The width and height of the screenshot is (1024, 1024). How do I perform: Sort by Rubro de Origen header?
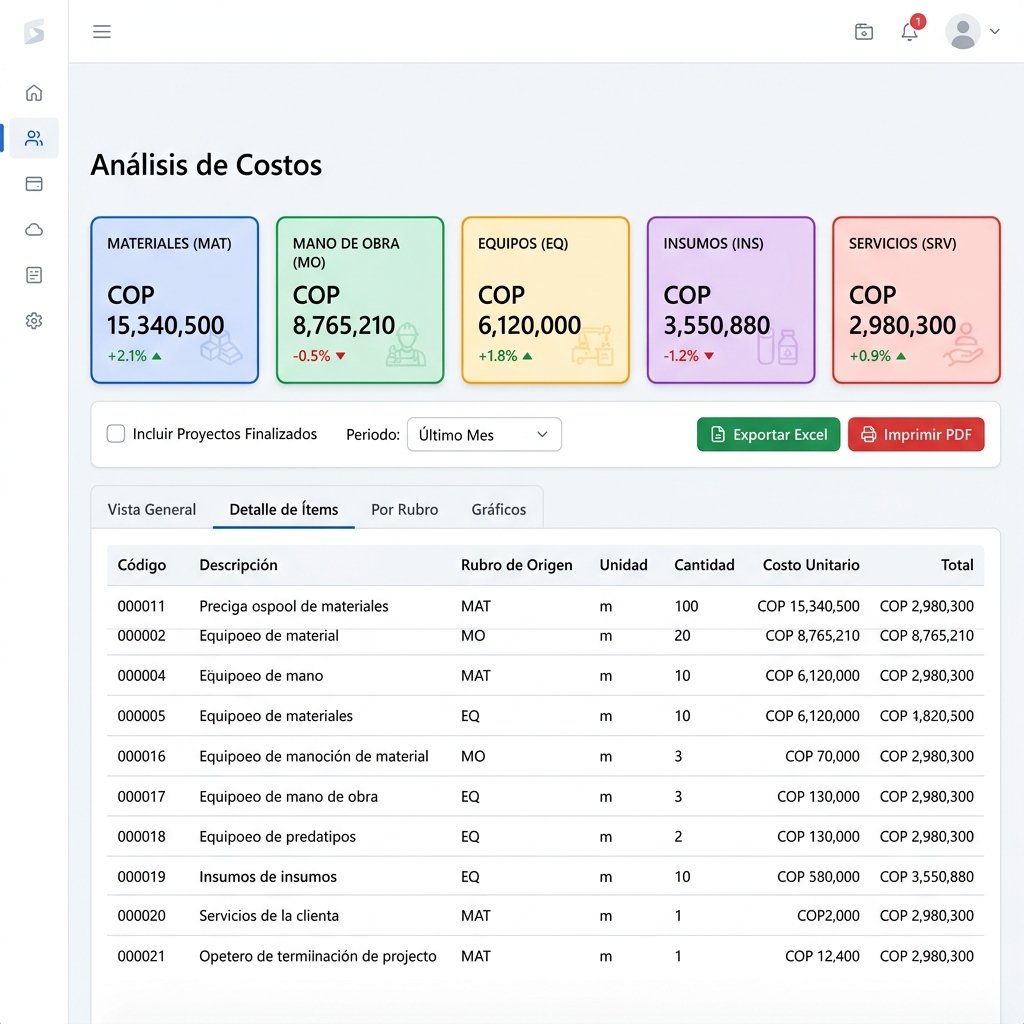[x=517, y=565]
